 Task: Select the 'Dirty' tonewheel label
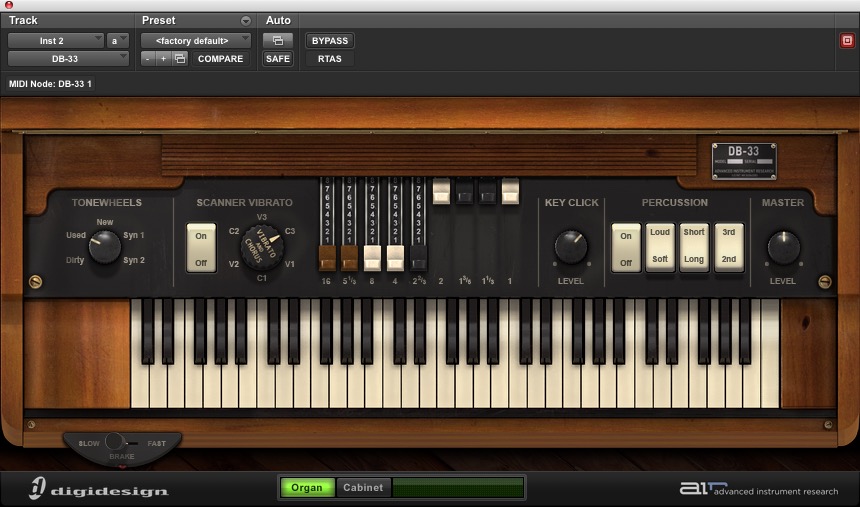click(76, 260)
